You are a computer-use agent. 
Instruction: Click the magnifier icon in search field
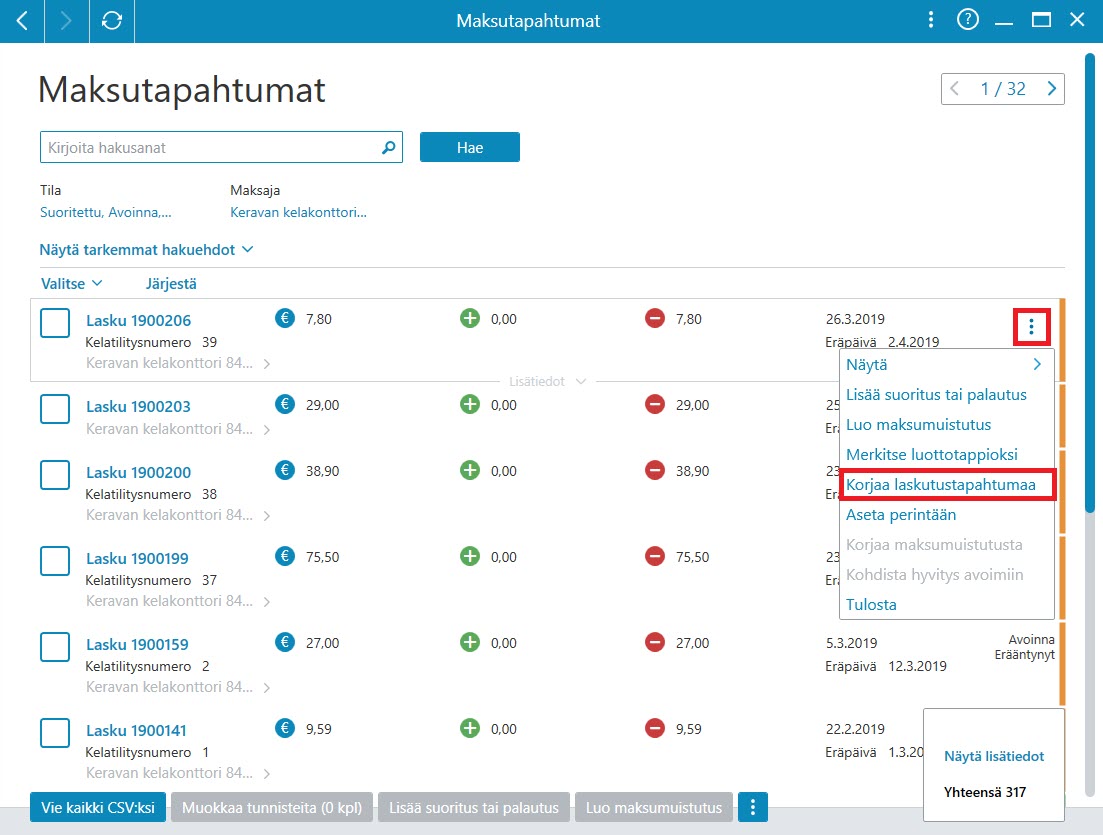[x=388, y=148]
